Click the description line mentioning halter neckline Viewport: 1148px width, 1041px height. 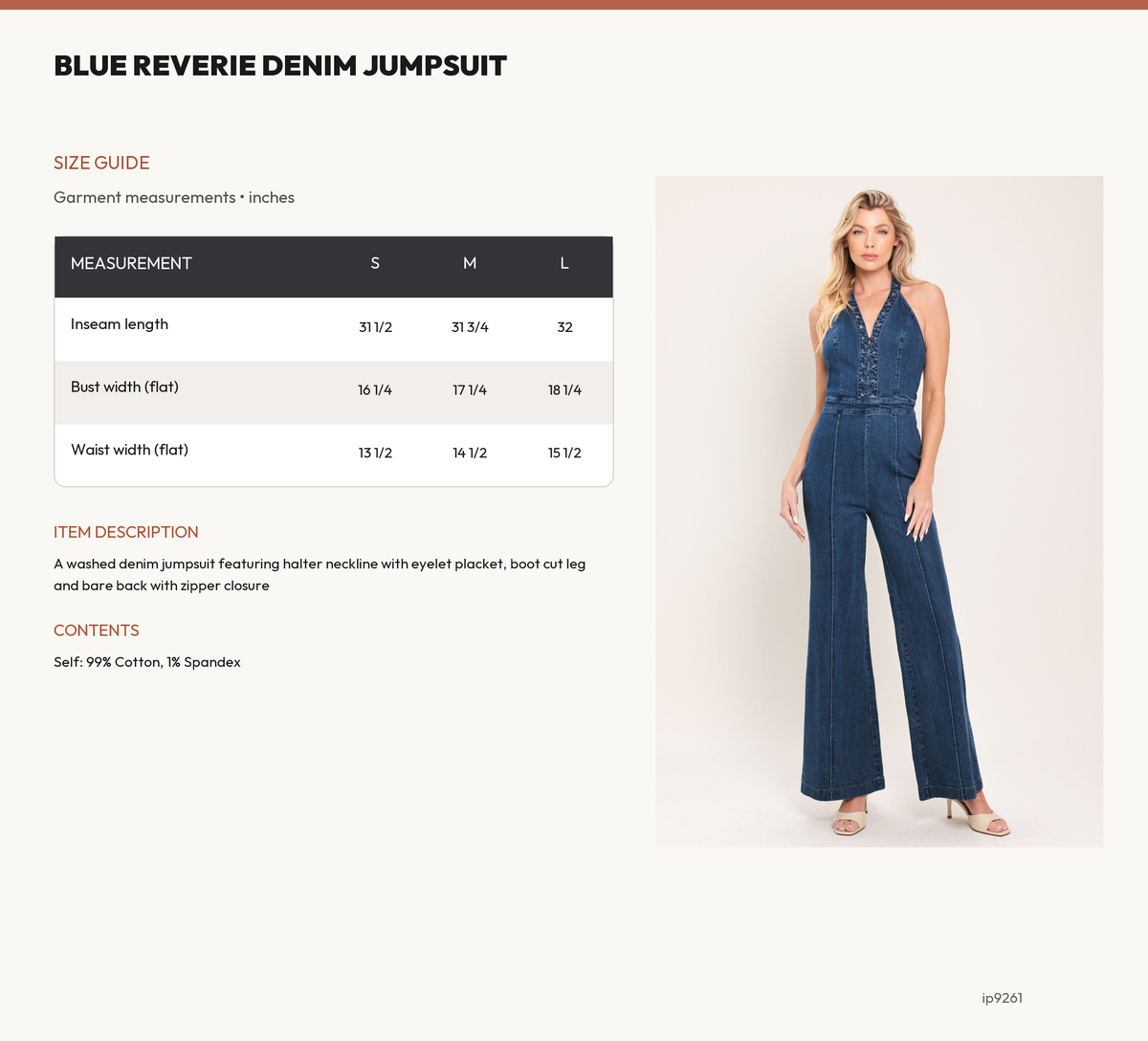click(x=320, y=565)
